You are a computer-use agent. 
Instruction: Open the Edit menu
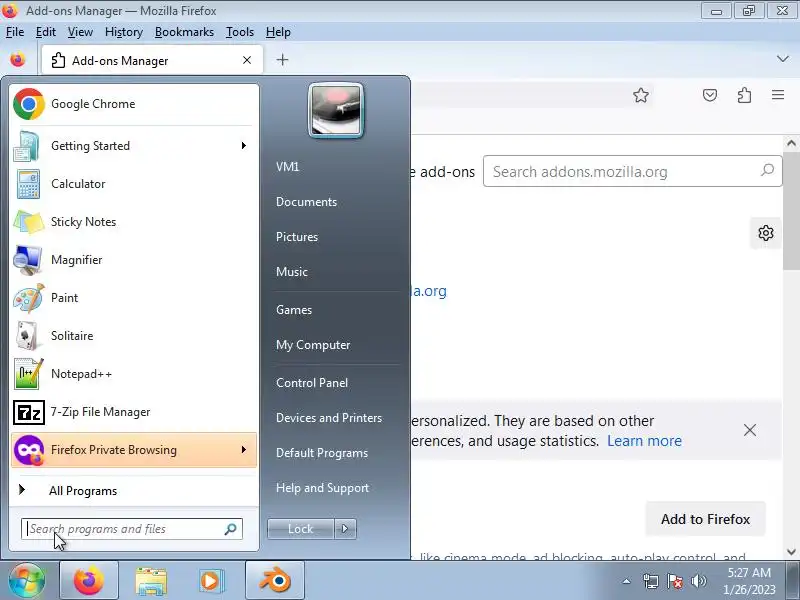coord(45,32)
